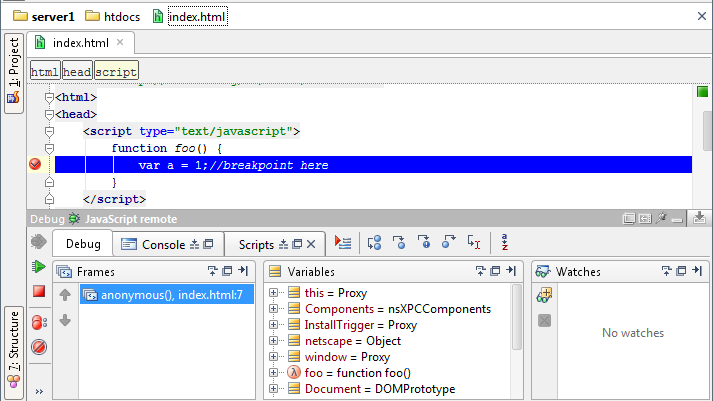Toggle alphabetical sort of variables
Viewport: 713px width, 401px height.
tap(504, 243)
